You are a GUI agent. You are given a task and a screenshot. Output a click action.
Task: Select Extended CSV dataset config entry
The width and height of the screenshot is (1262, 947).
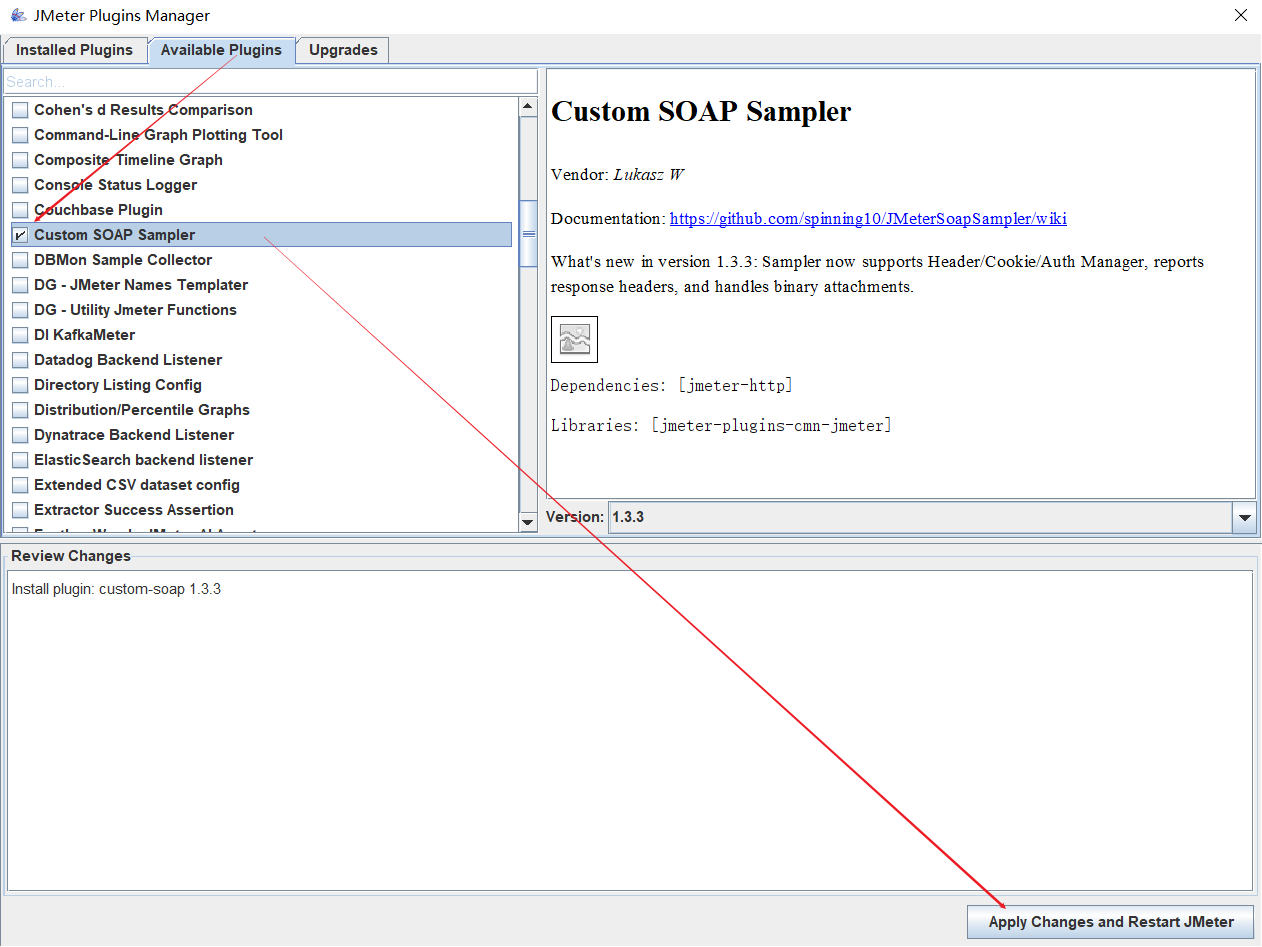tap(137, 485)
